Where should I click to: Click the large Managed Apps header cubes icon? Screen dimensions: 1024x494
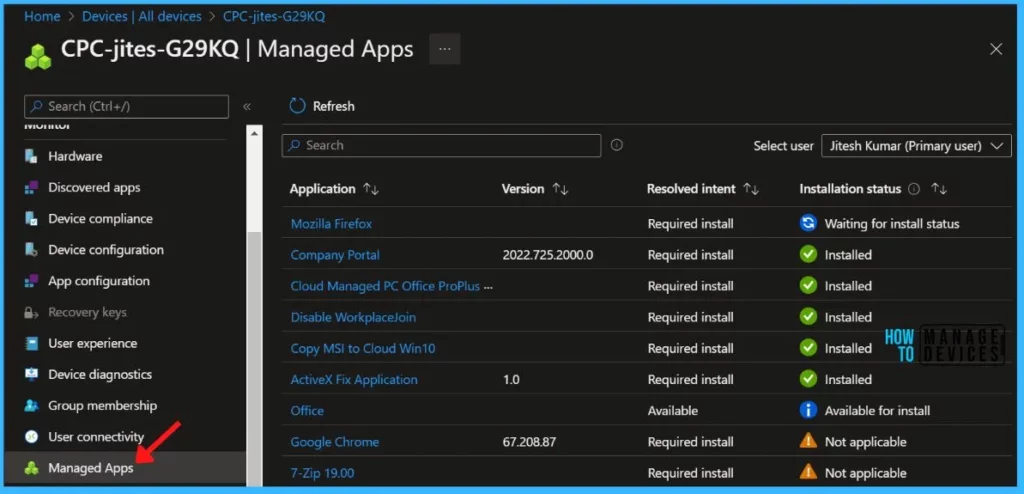[x=38, y=57]
